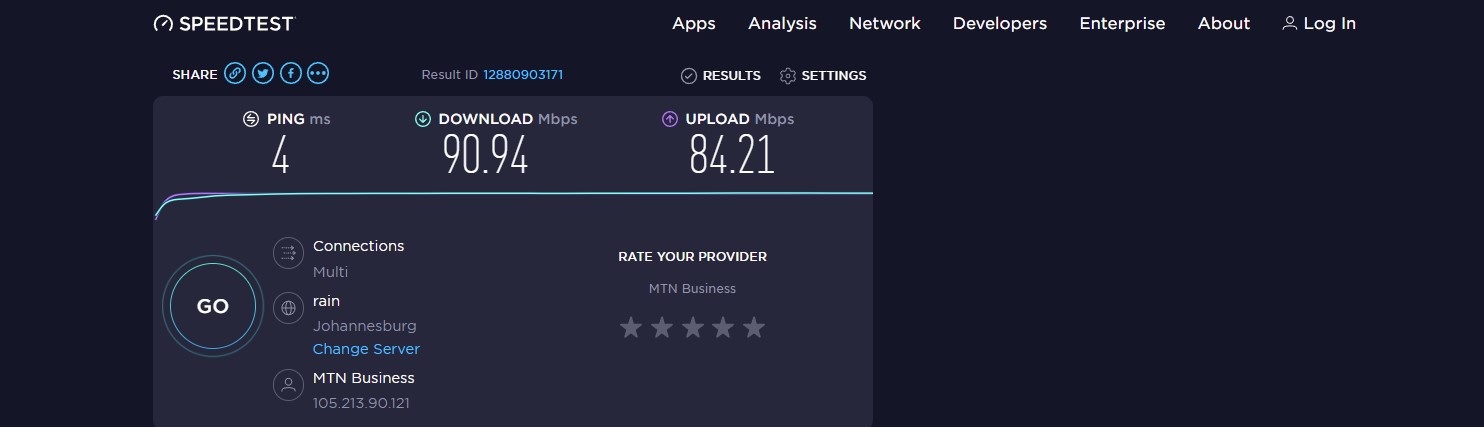Viewport: 1484px width, 427px height.
Task: Open more share options ellipsis icon
Action: tap(319, 73)
